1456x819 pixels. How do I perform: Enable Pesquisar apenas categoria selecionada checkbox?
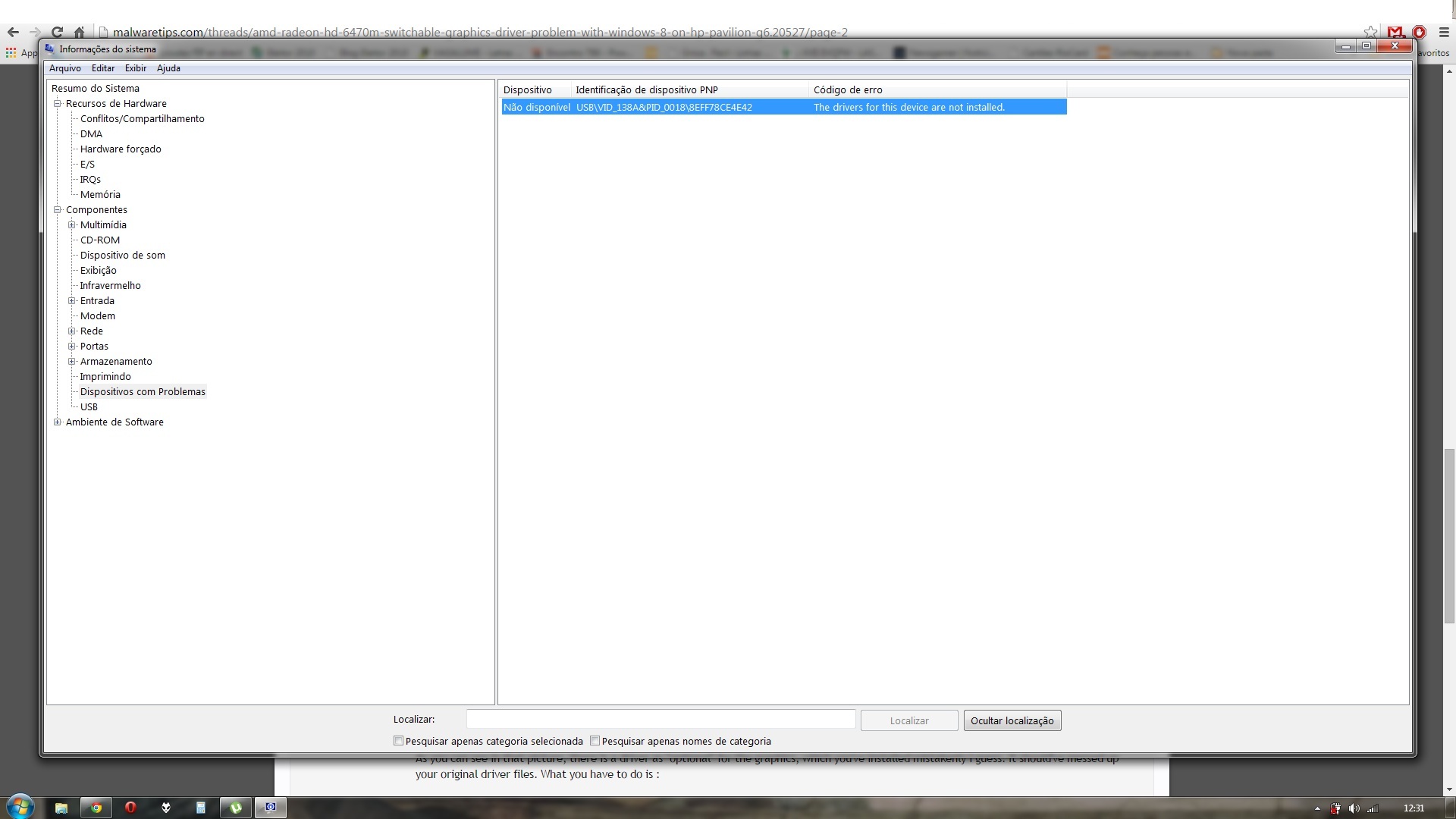(x=398, y=741)
